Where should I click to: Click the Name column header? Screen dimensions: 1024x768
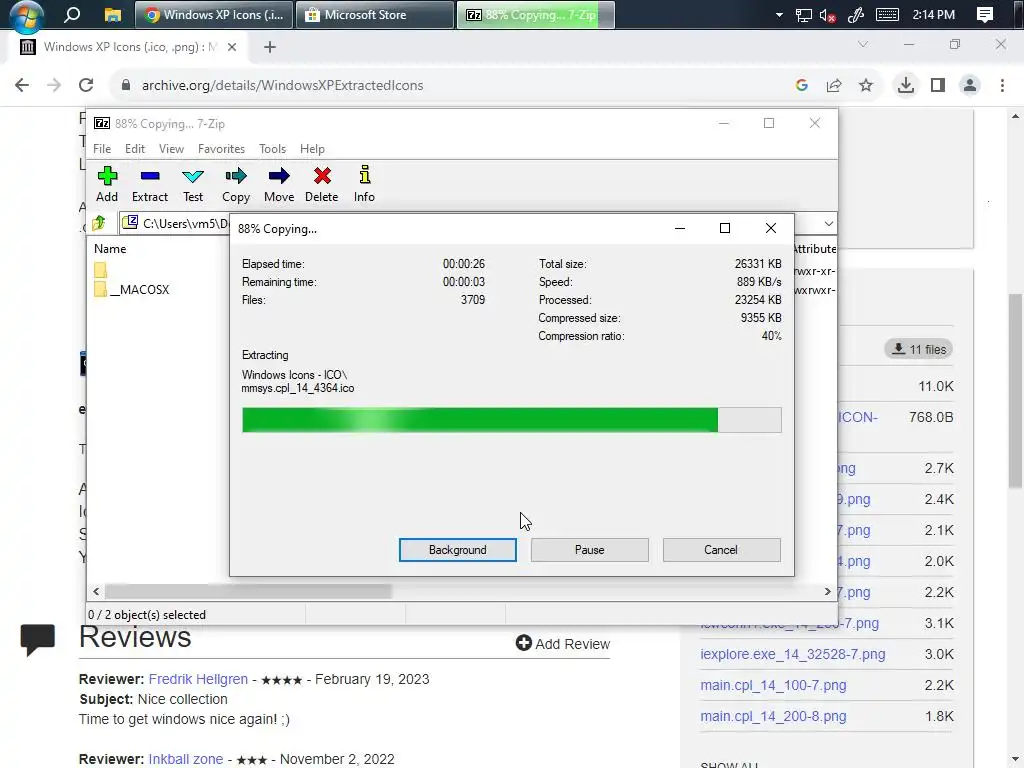point(110,249)
